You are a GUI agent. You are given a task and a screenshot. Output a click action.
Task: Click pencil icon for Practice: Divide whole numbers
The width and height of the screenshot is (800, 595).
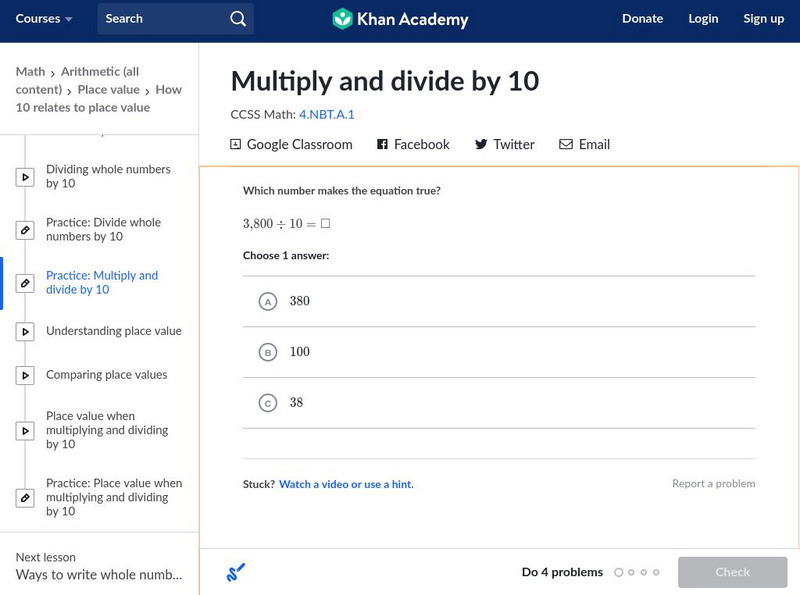tap(25, 230)
